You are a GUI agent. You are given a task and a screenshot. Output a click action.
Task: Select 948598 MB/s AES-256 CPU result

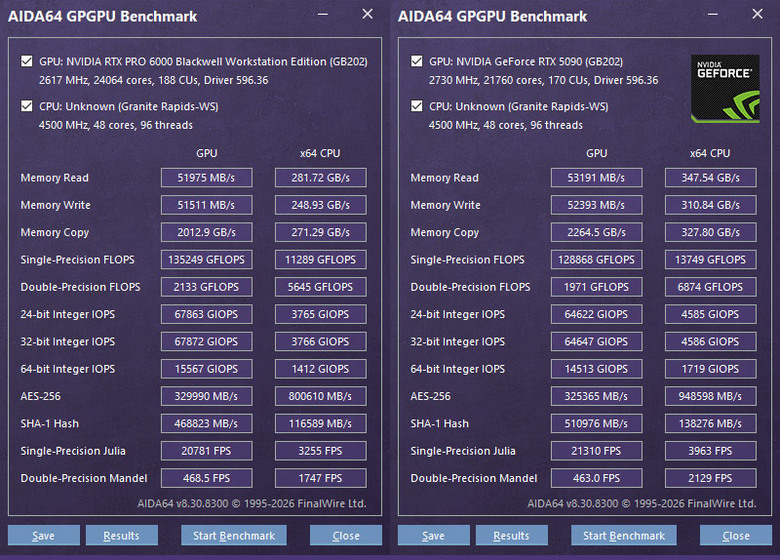[710, 396]
